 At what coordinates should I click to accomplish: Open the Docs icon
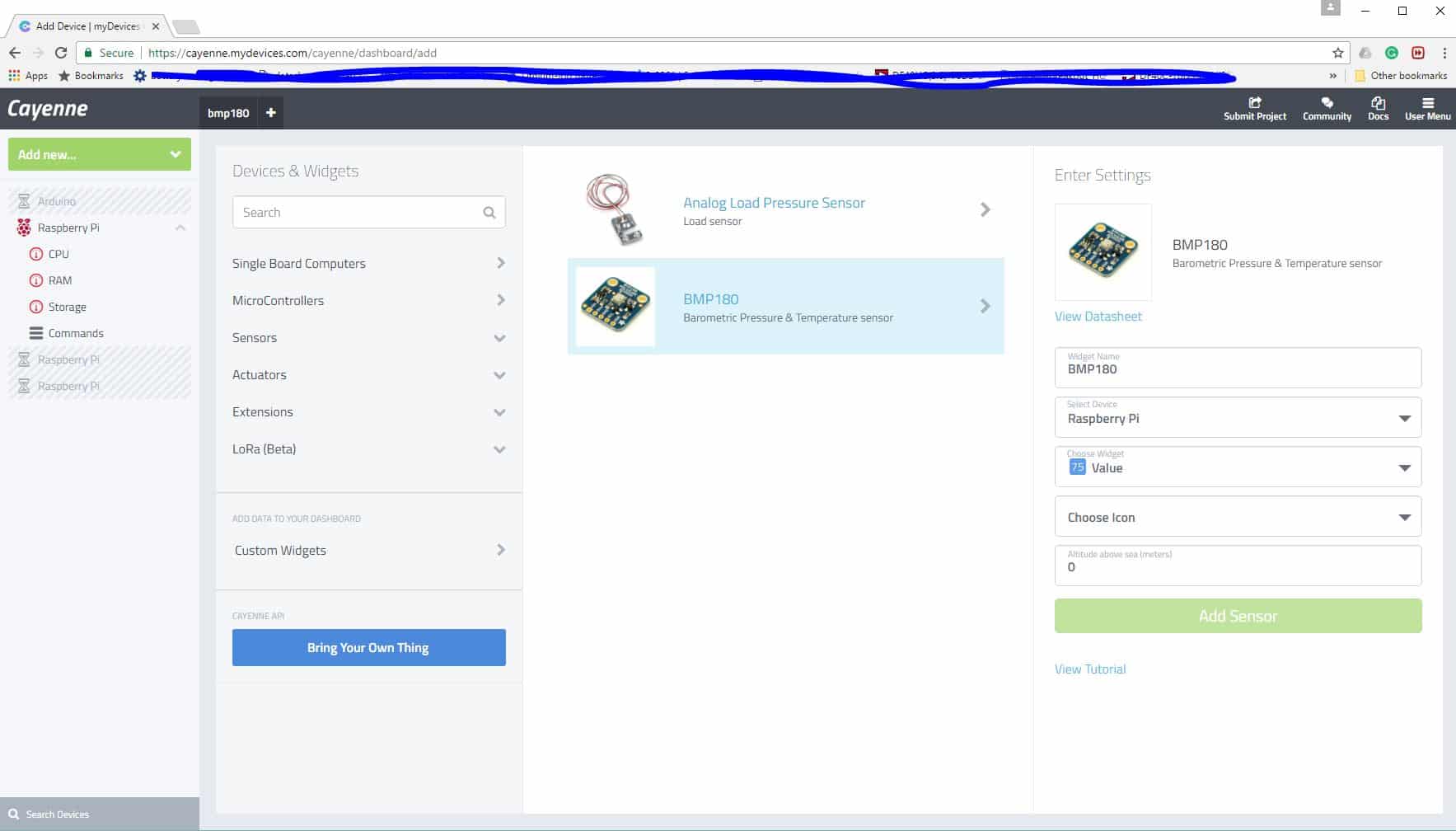[x=1378, y=103]
